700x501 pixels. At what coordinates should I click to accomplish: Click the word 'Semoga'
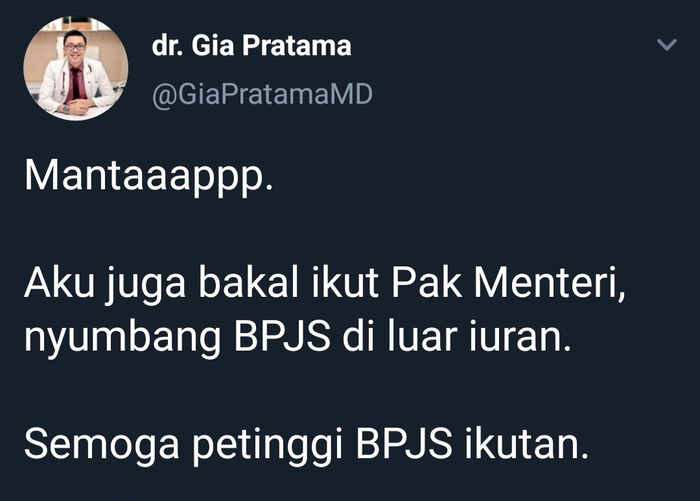click(102, 445)
